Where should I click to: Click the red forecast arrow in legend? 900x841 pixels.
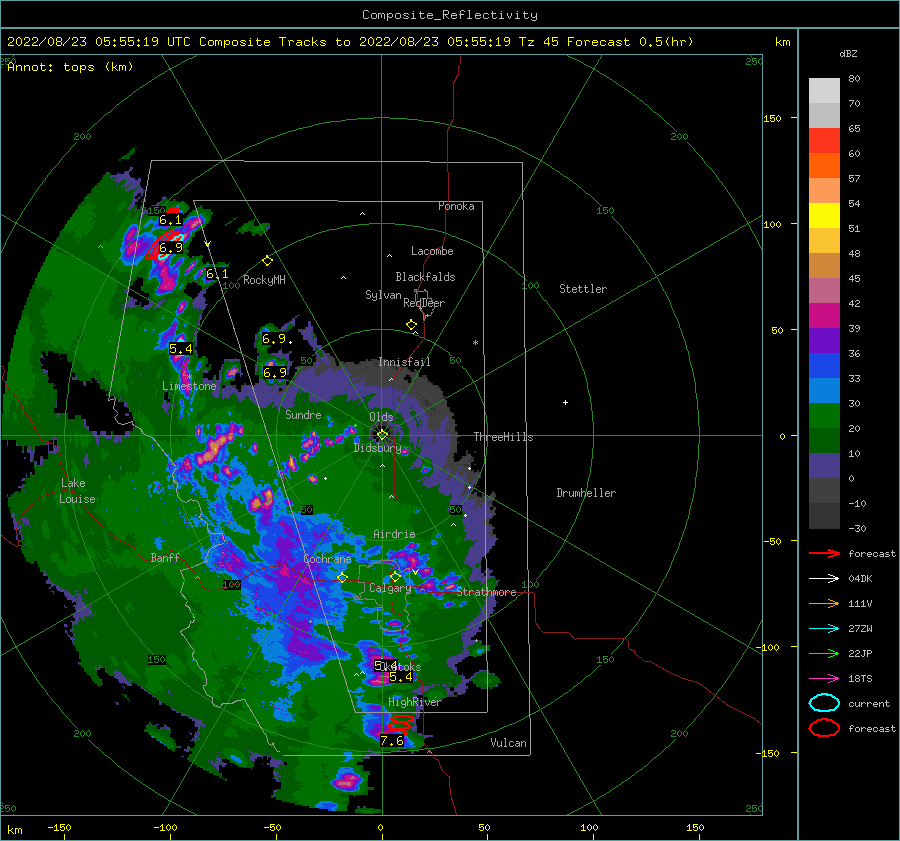[824, 553]
